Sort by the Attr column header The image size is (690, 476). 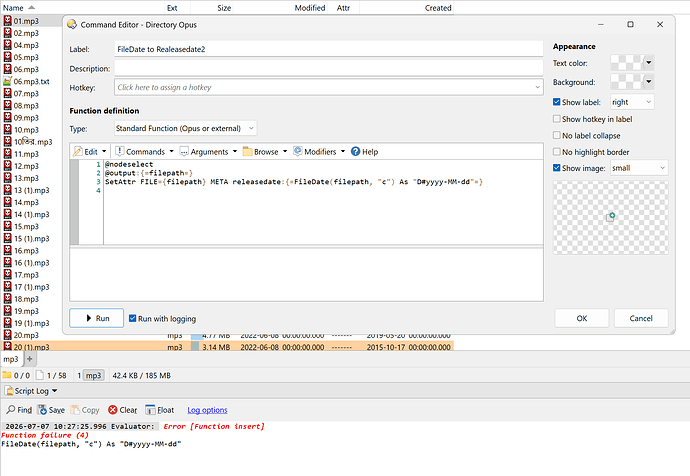point(343,7)
